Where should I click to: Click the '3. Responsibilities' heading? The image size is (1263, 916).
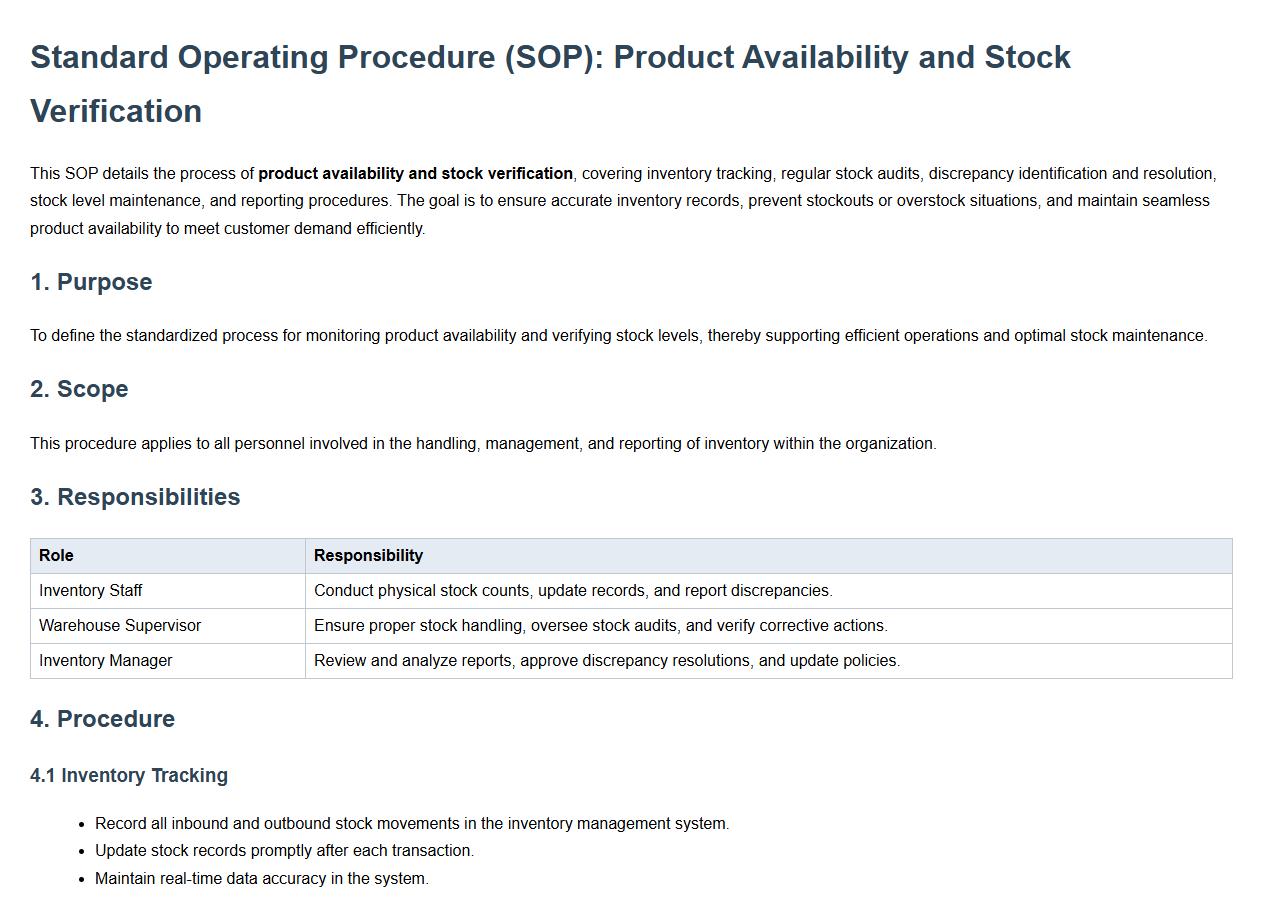click(135, 497)
